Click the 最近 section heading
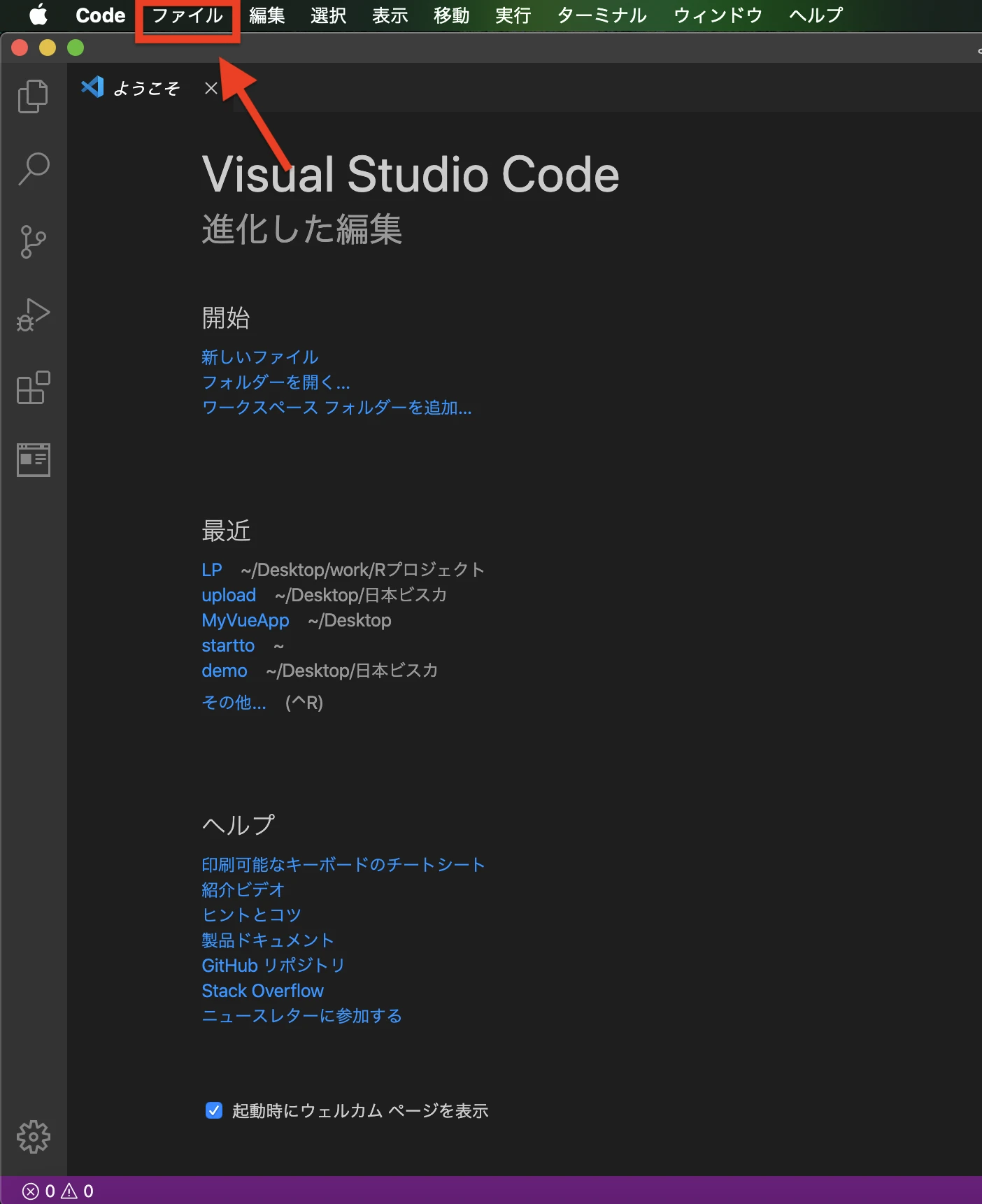The height and width of the screenshot is (1204, 982). tap(226, 531)
